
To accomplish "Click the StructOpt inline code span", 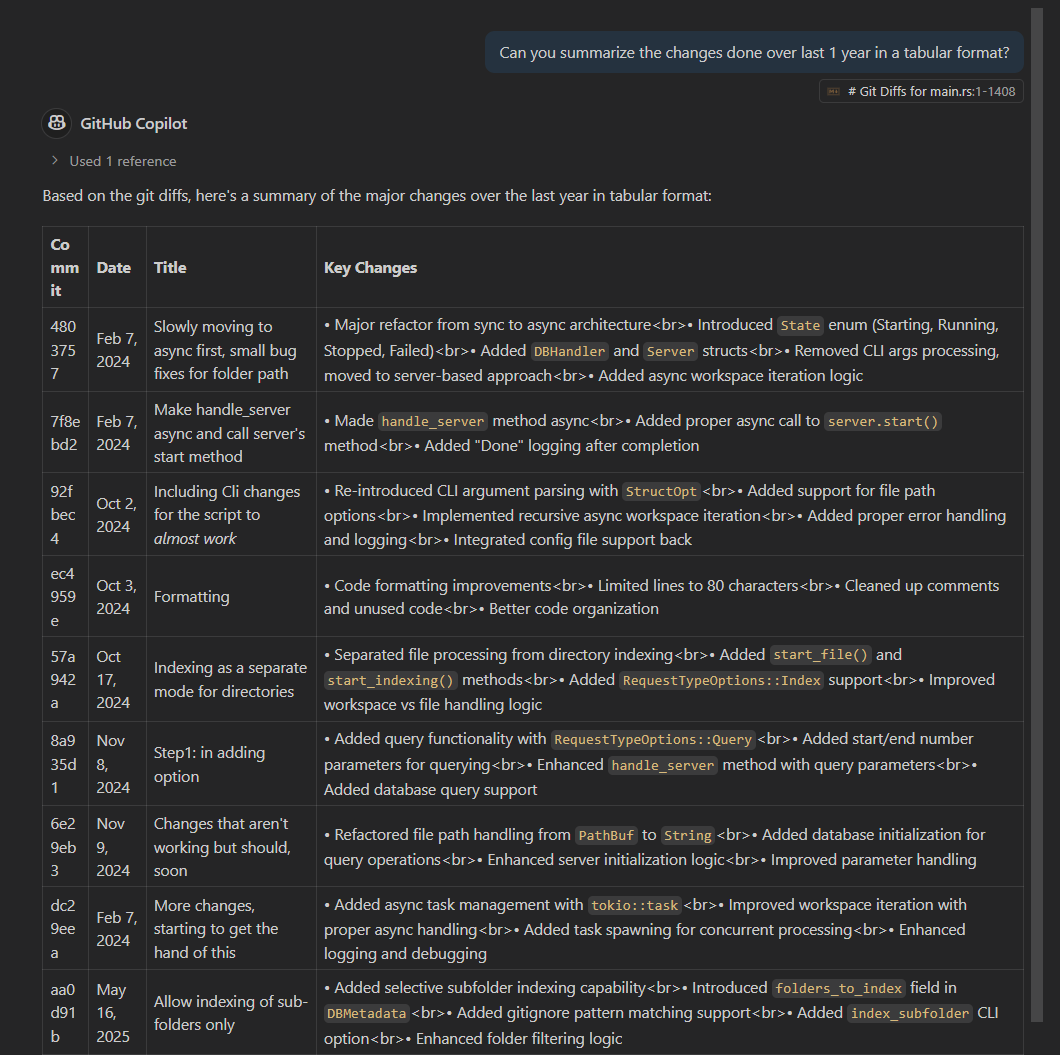I will (661, 491).
